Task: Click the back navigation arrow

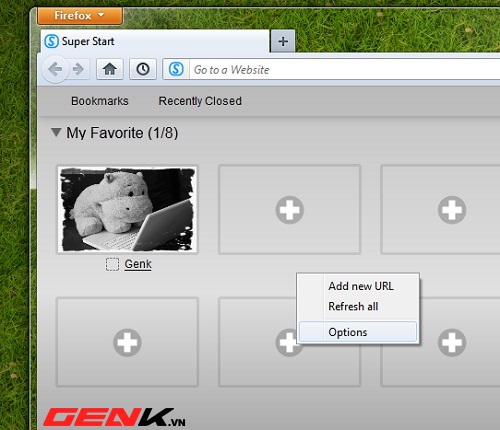Action: tap(55, 69)
